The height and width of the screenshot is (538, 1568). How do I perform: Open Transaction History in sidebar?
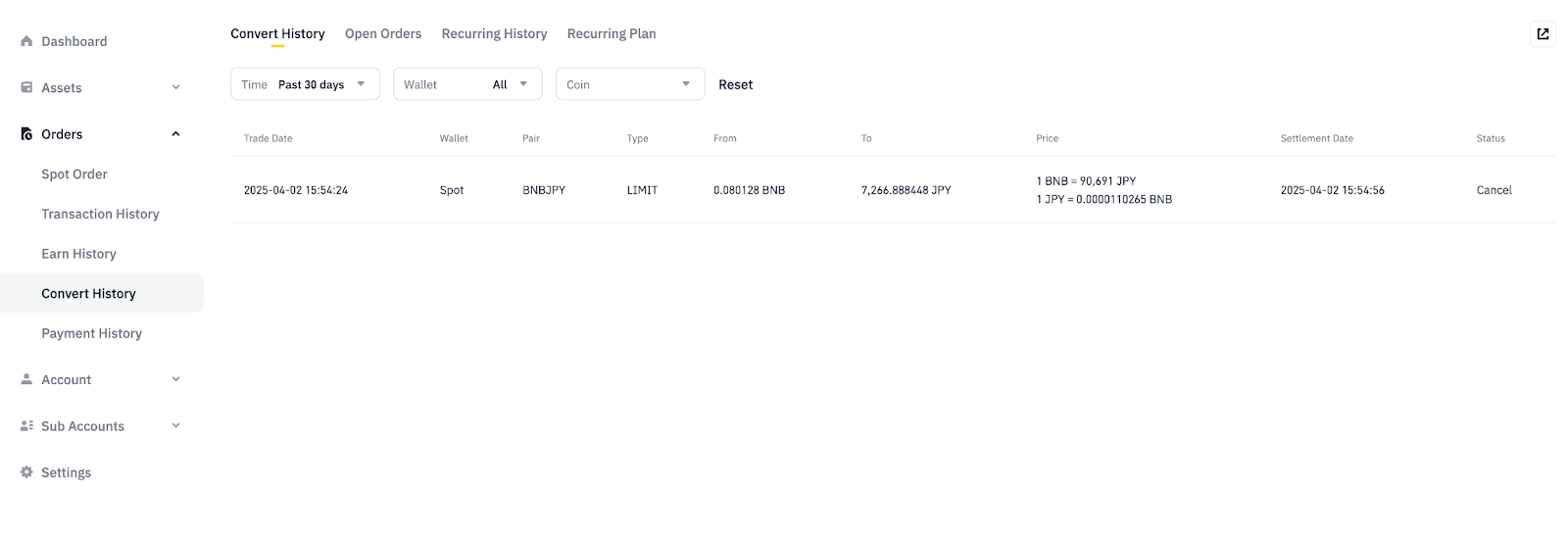click(x=100, y=214)
